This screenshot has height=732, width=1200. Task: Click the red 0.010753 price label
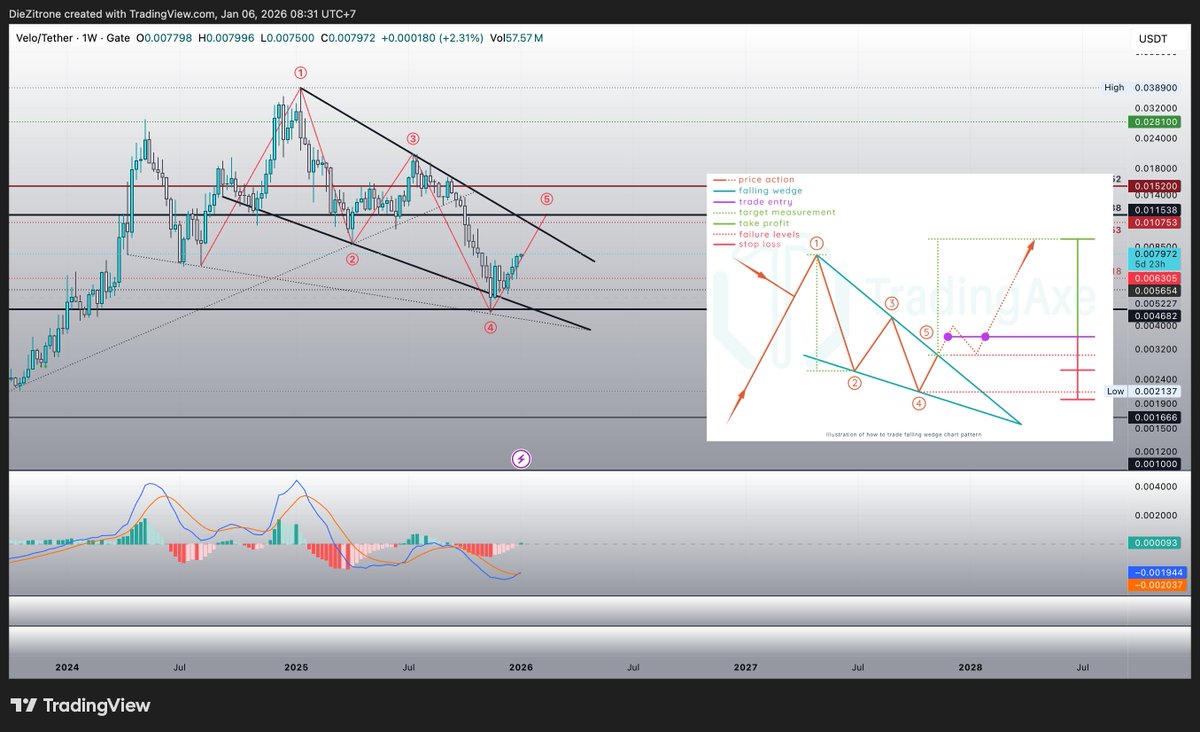1152,223
